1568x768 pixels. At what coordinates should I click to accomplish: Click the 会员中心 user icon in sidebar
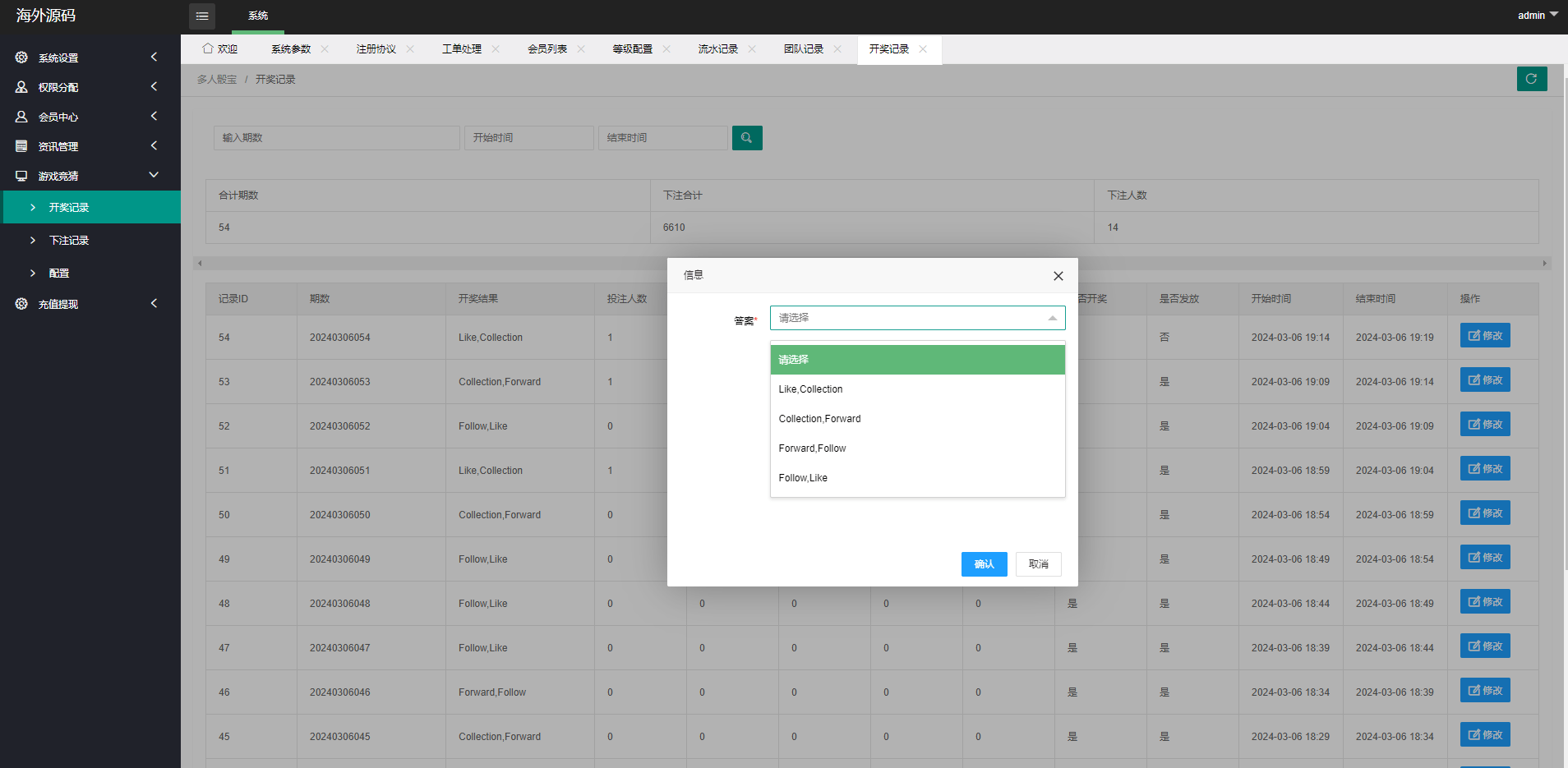coord(21,117)
